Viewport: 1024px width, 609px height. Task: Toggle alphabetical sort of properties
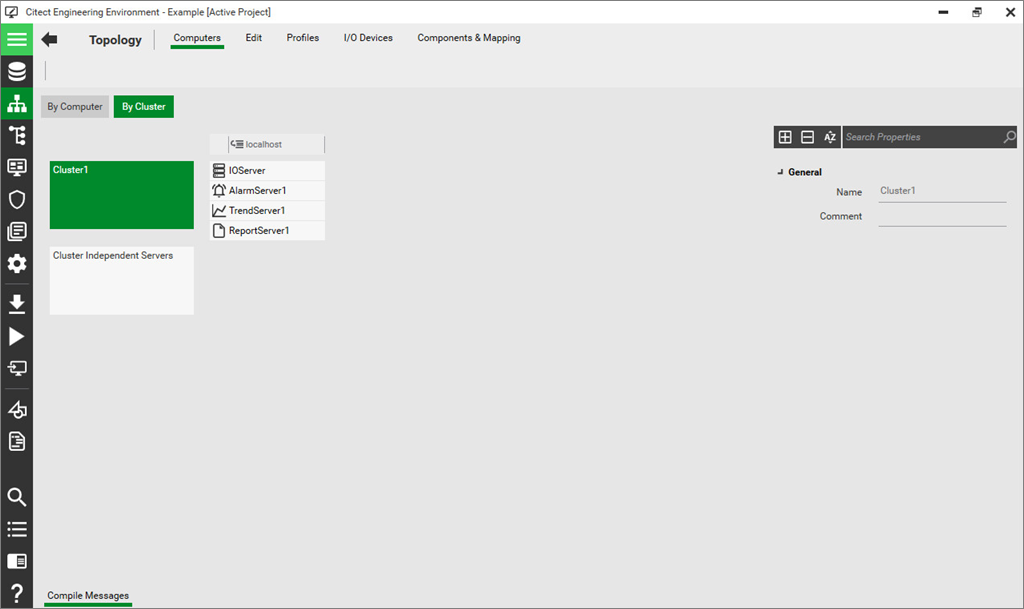click(x=830, y=137)
